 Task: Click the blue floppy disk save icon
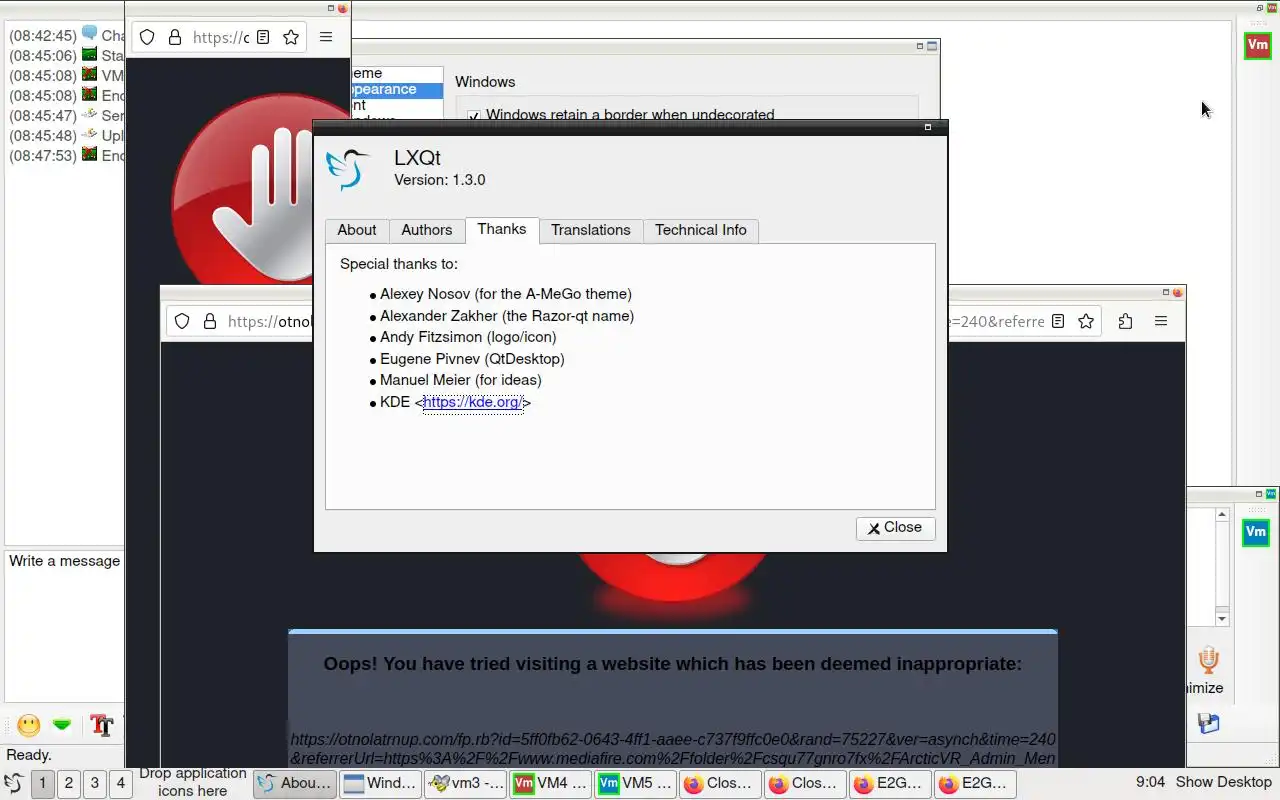(1208, 723)
